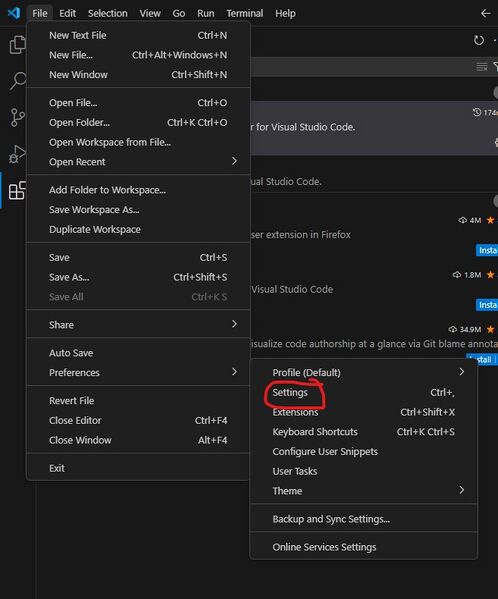
Task: Select Open Workspace from File...
Action: 138,142
